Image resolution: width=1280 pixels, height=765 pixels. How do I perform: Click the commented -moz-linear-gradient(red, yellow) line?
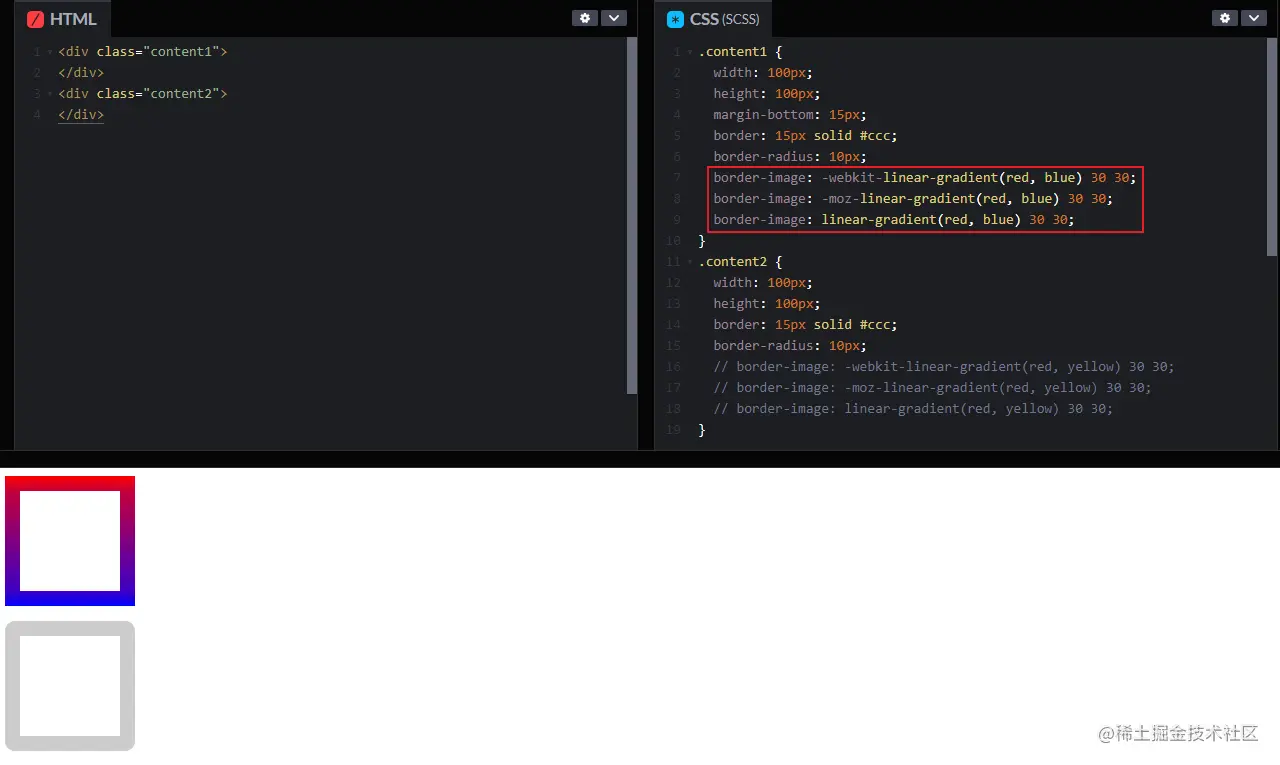click(x=932, y=387)
